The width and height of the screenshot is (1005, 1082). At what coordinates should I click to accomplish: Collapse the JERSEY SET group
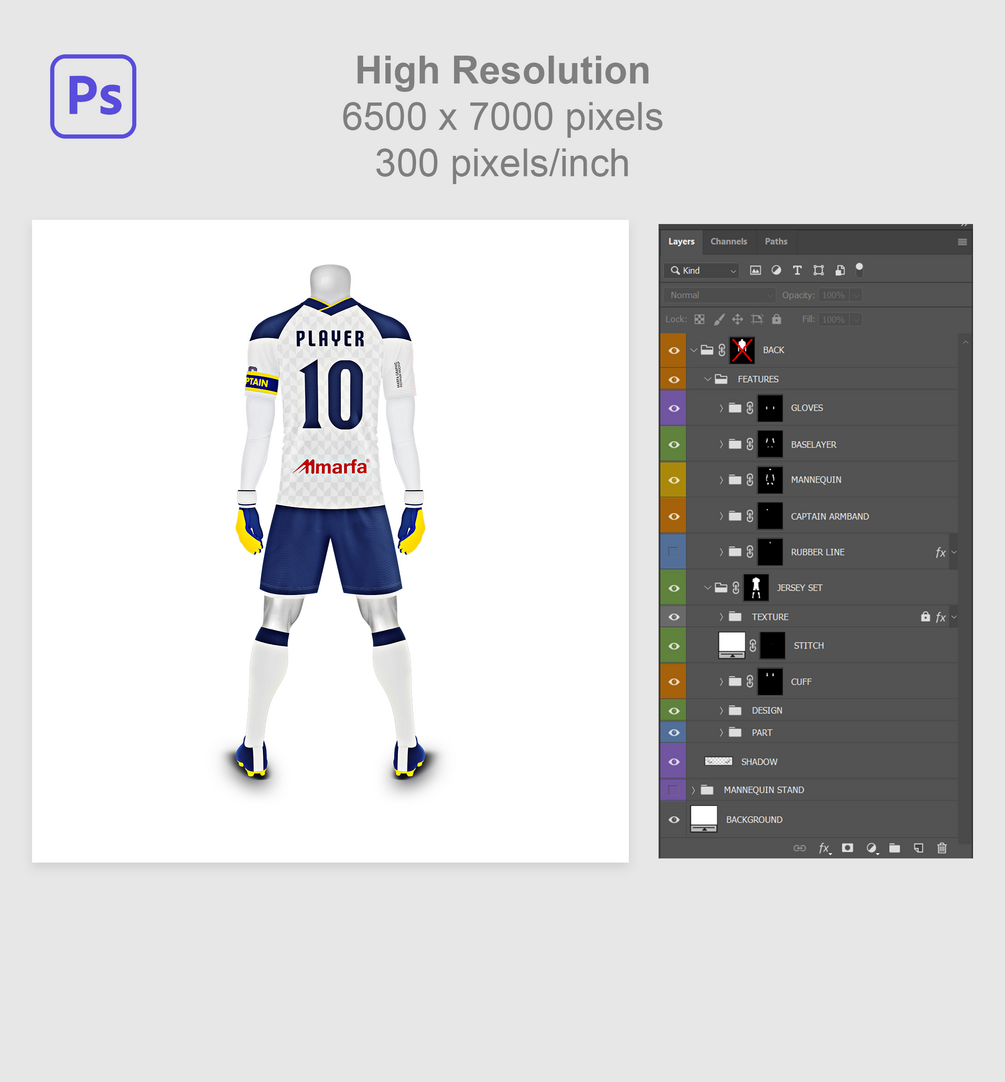[708, 587]
